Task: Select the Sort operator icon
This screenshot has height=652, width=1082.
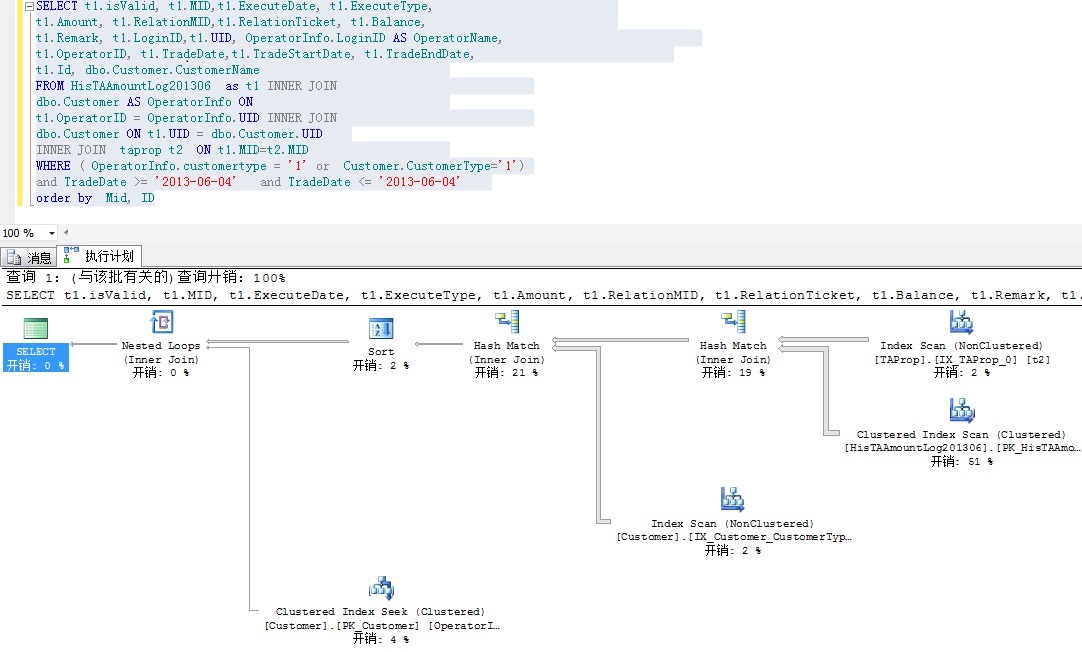Action: [x=381, y=328]
